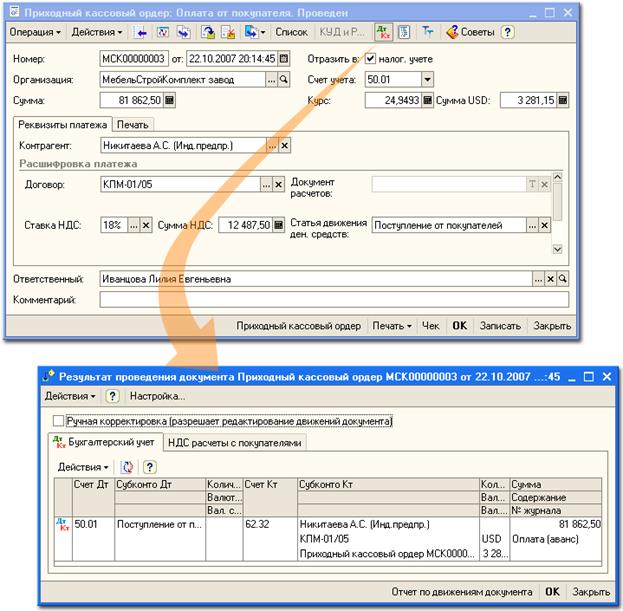
Task: Click the Записать button
Action: (500, 326)
